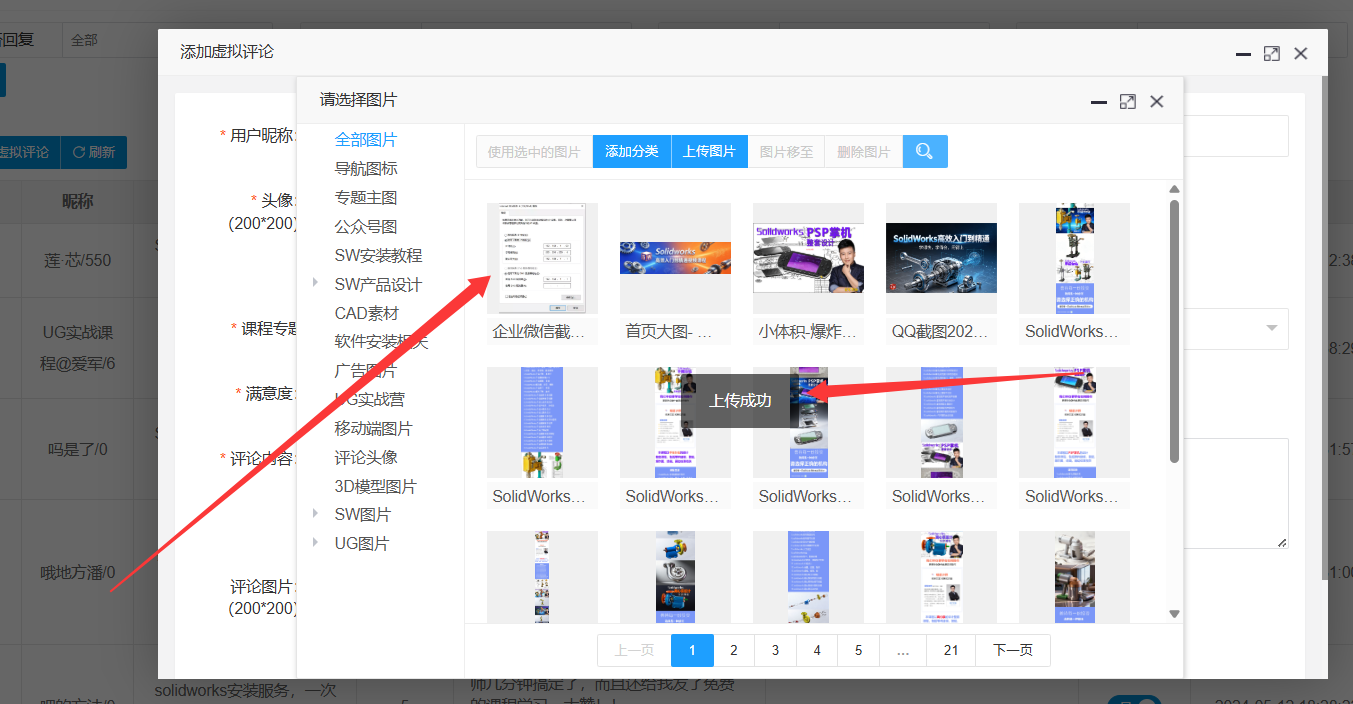The image size is (1353, 704).
Task: Select 企业微信截 image thumbnail
Action: [542, 258]
